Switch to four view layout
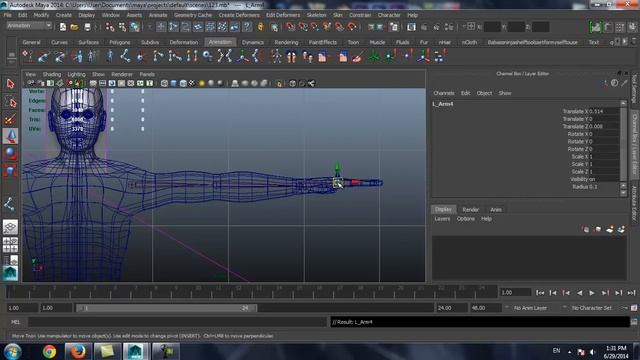The width and height of the screenshot is (640, 360). 10,244
